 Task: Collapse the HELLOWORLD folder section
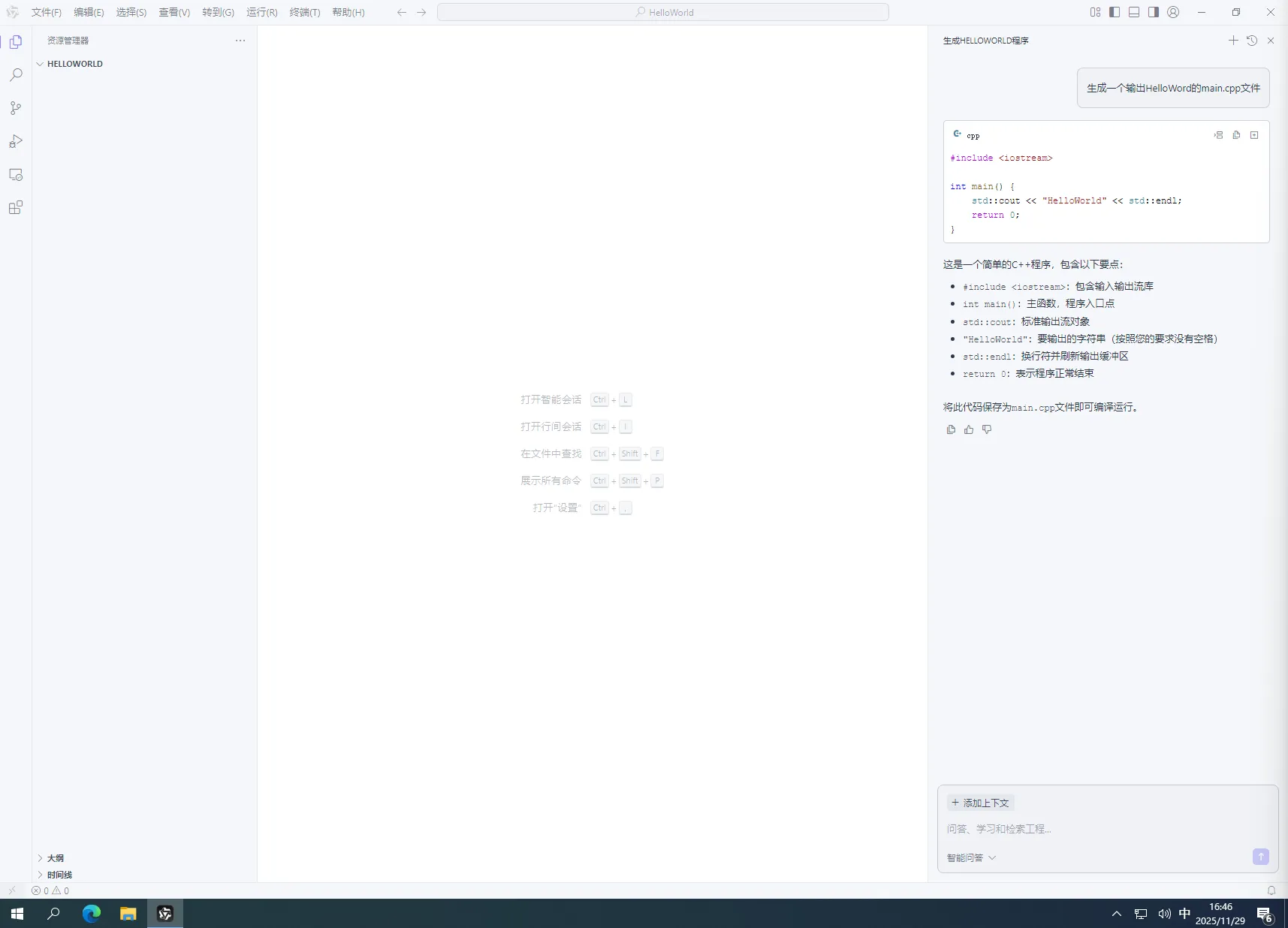tap(145, 64)
